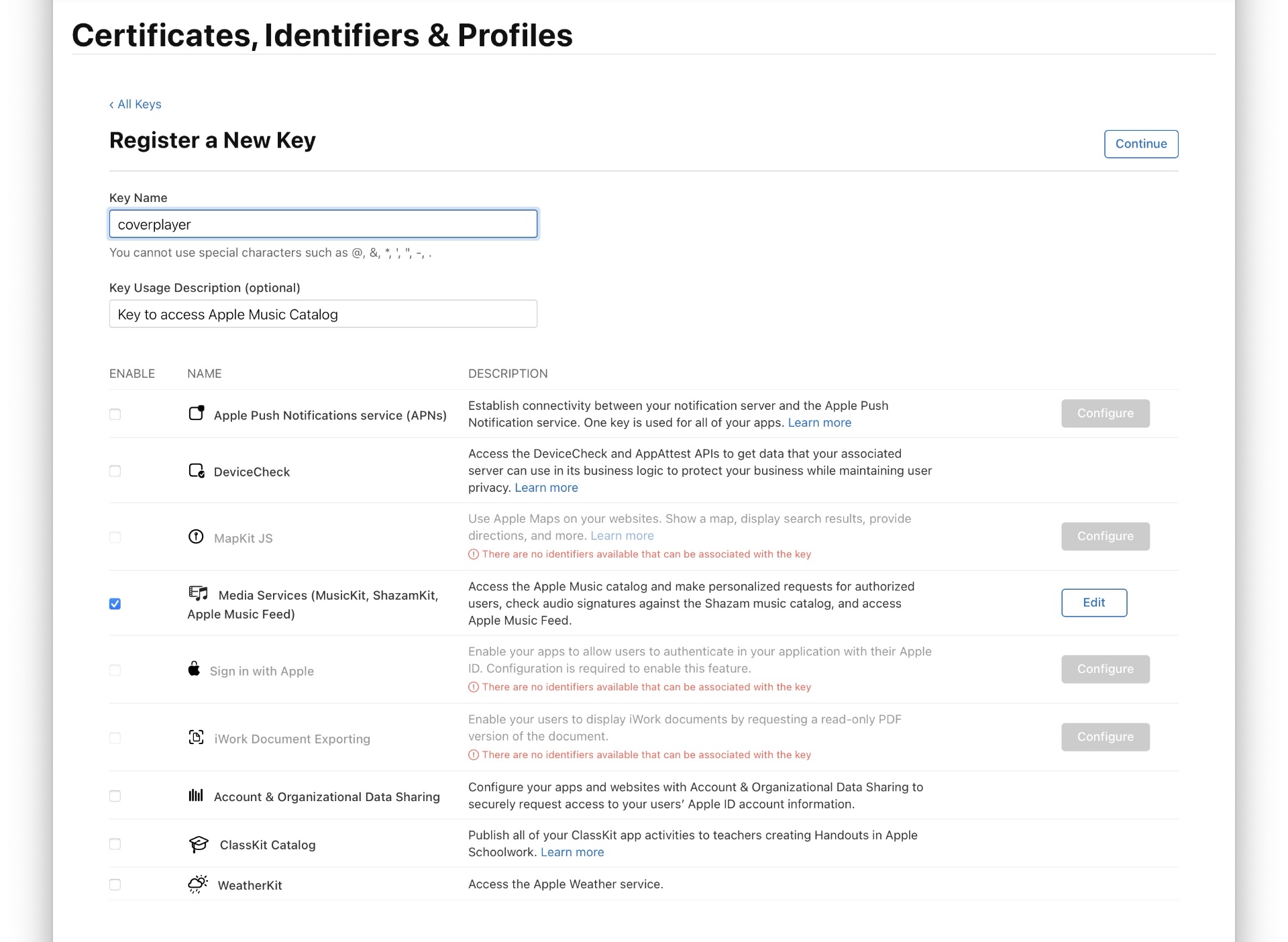Click the Apple Push Notifications service icon
1288x942 pixels.
tap(197, 413)
